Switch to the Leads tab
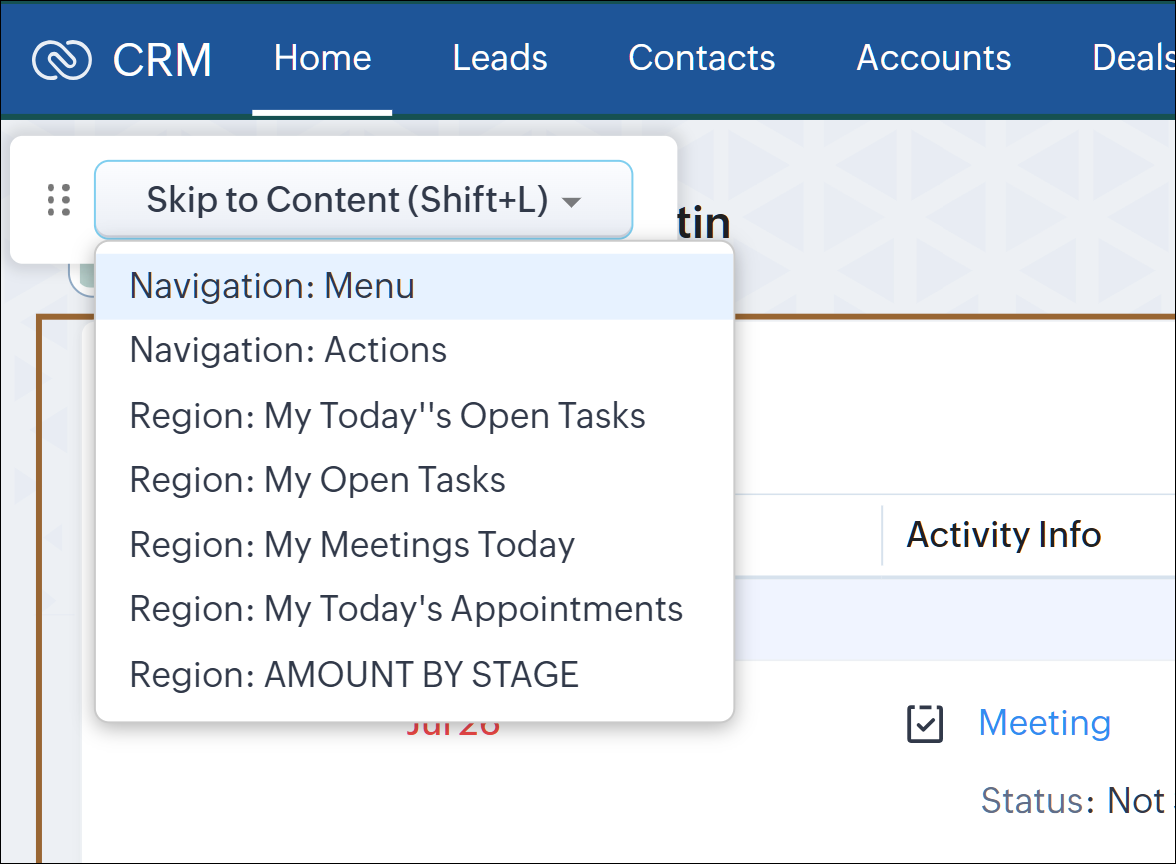 point(500,58)
